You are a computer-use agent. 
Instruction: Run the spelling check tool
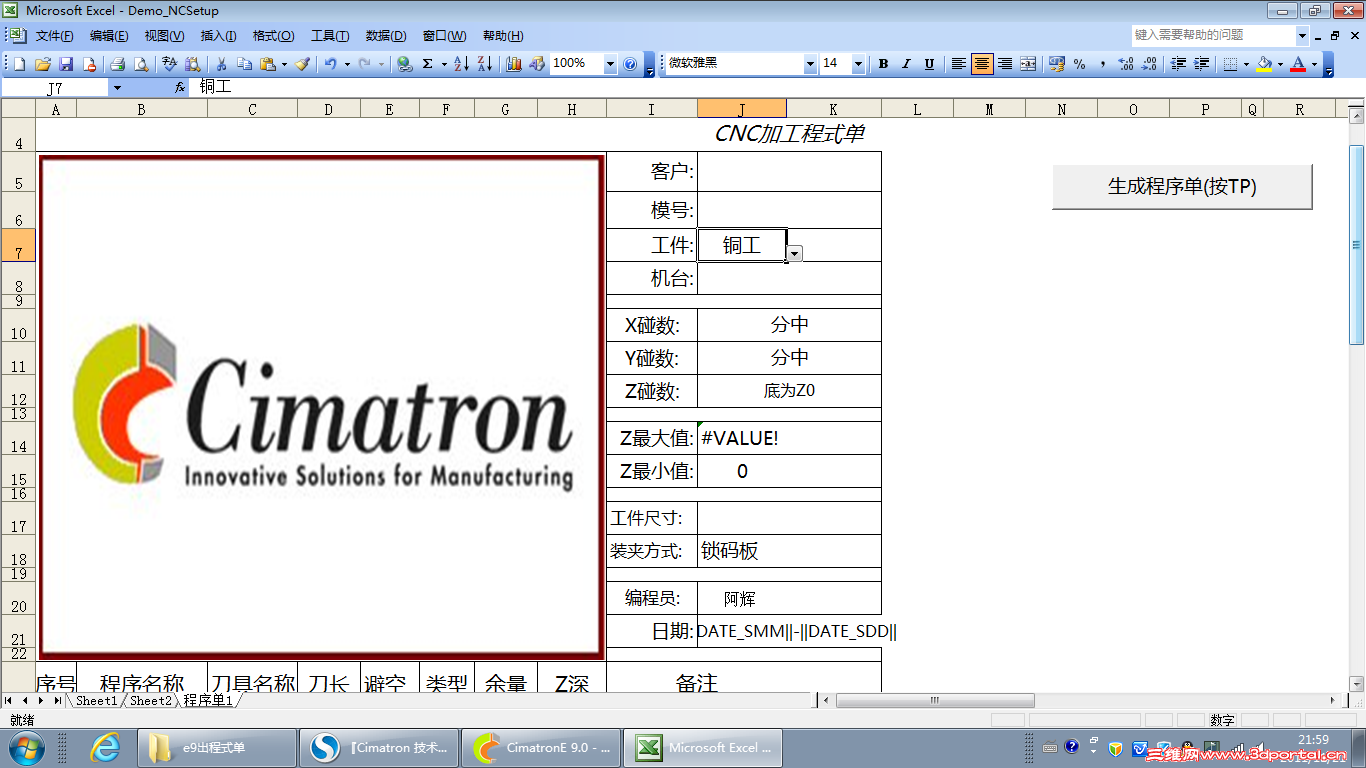tap(170, 64)
